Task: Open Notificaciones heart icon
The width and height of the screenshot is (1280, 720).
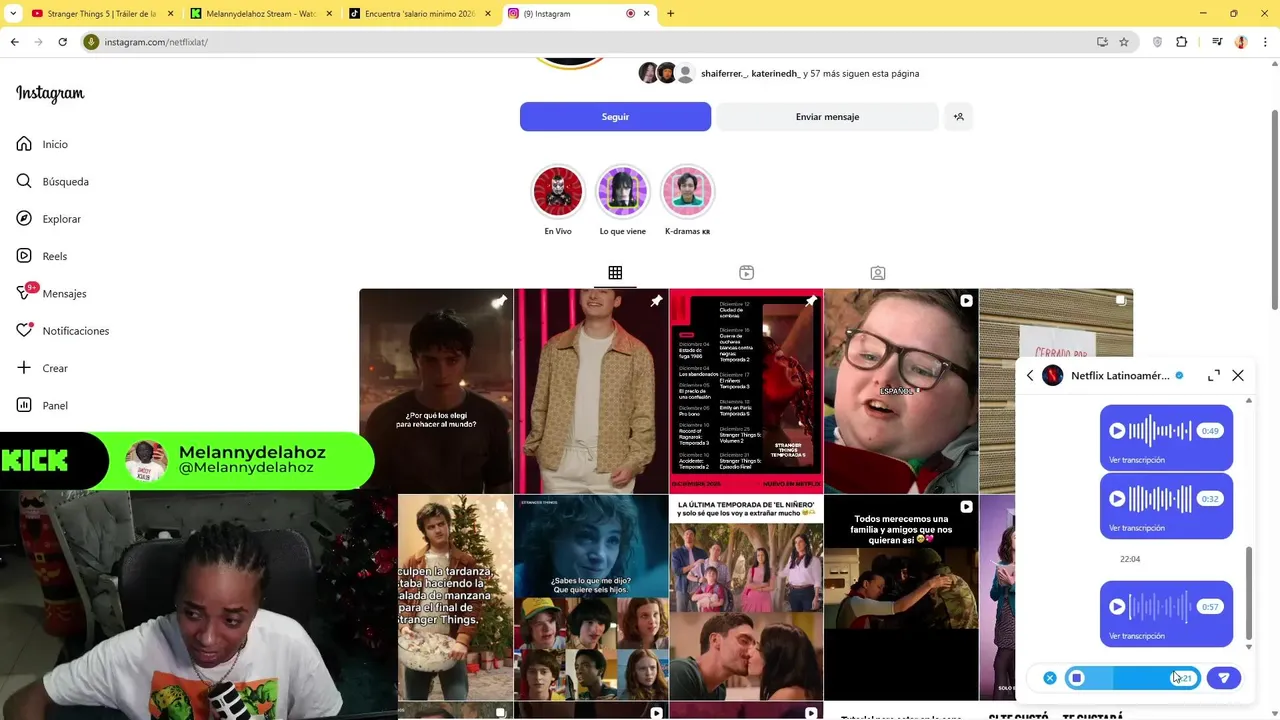Action: 24,330
